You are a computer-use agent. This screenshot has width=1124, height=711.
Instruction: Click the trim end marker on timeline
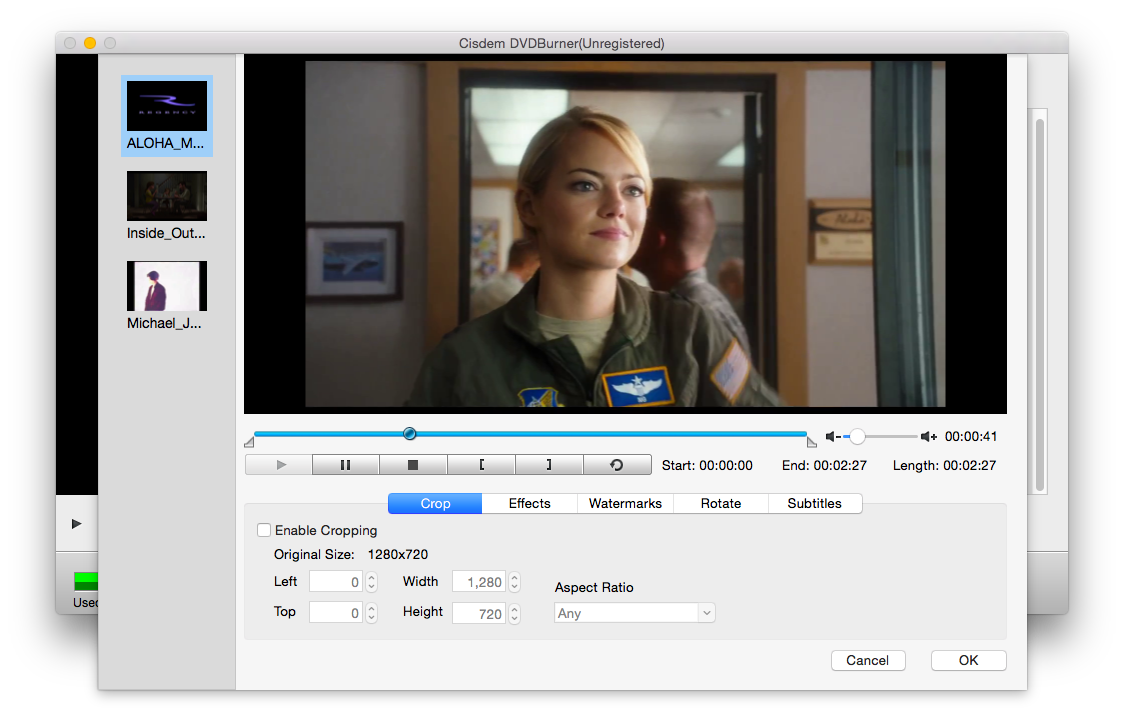coord(811,442)
